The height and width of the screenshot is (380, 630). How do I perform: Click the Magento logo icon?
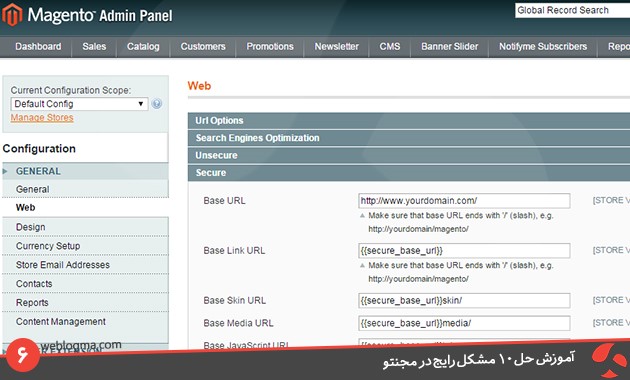tap(12, 14)
